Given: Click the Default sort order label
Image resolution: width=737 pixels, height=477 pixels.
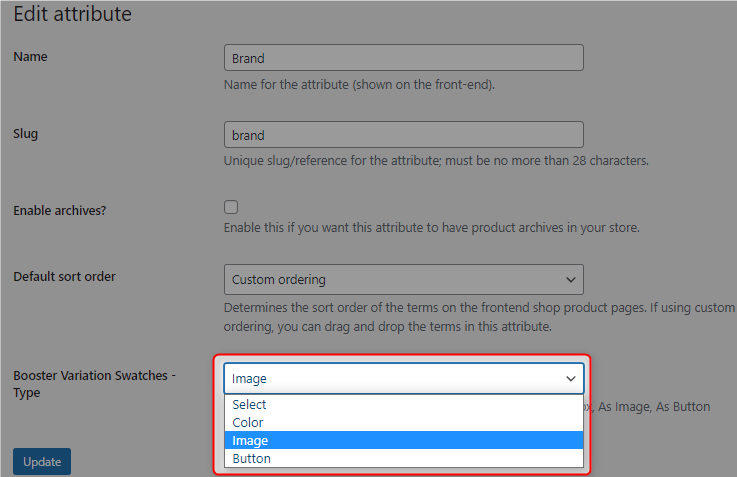Looking at the screenshot, I should pyautogui.click(x=64, y=276).
